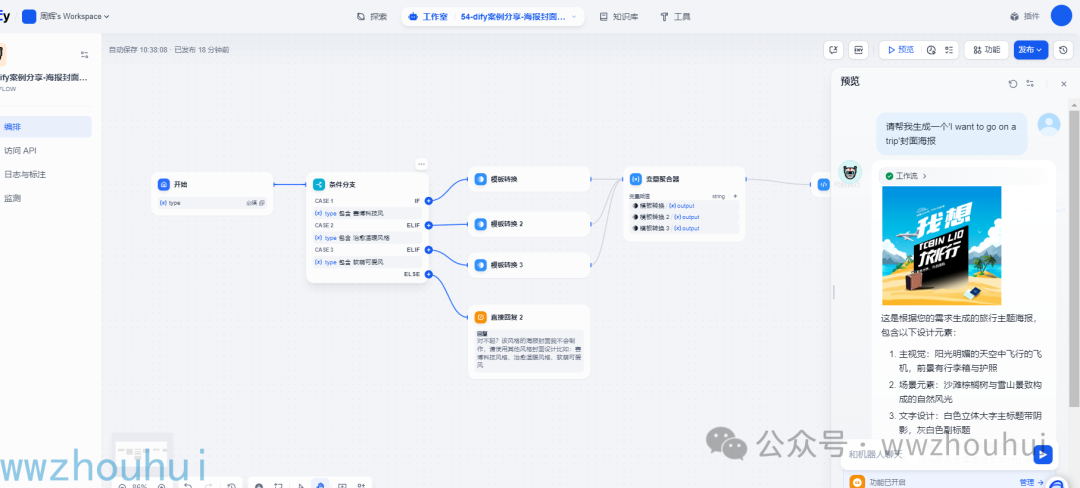Screen dimensions: 1080x488
Task: Open the ENV environment variables button
Action: (858, 50)
